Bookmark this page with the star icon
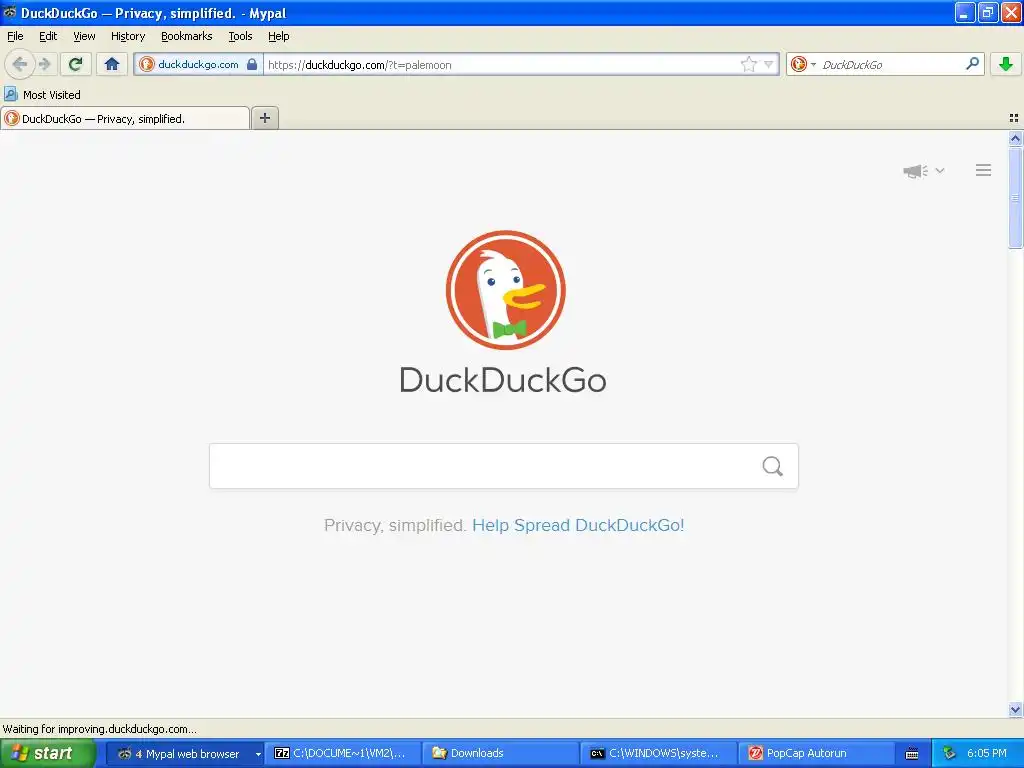 (748, 64)
